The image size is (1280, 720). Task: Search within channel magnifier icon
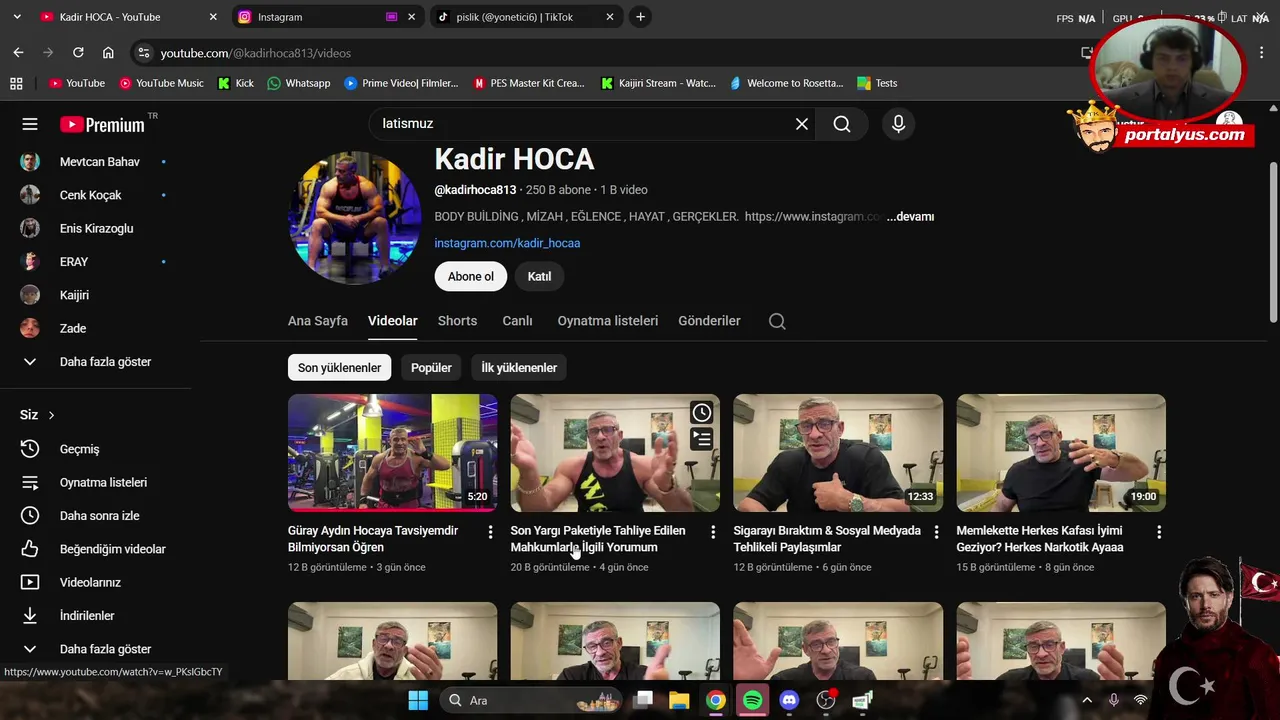click(x=777, y=321)
